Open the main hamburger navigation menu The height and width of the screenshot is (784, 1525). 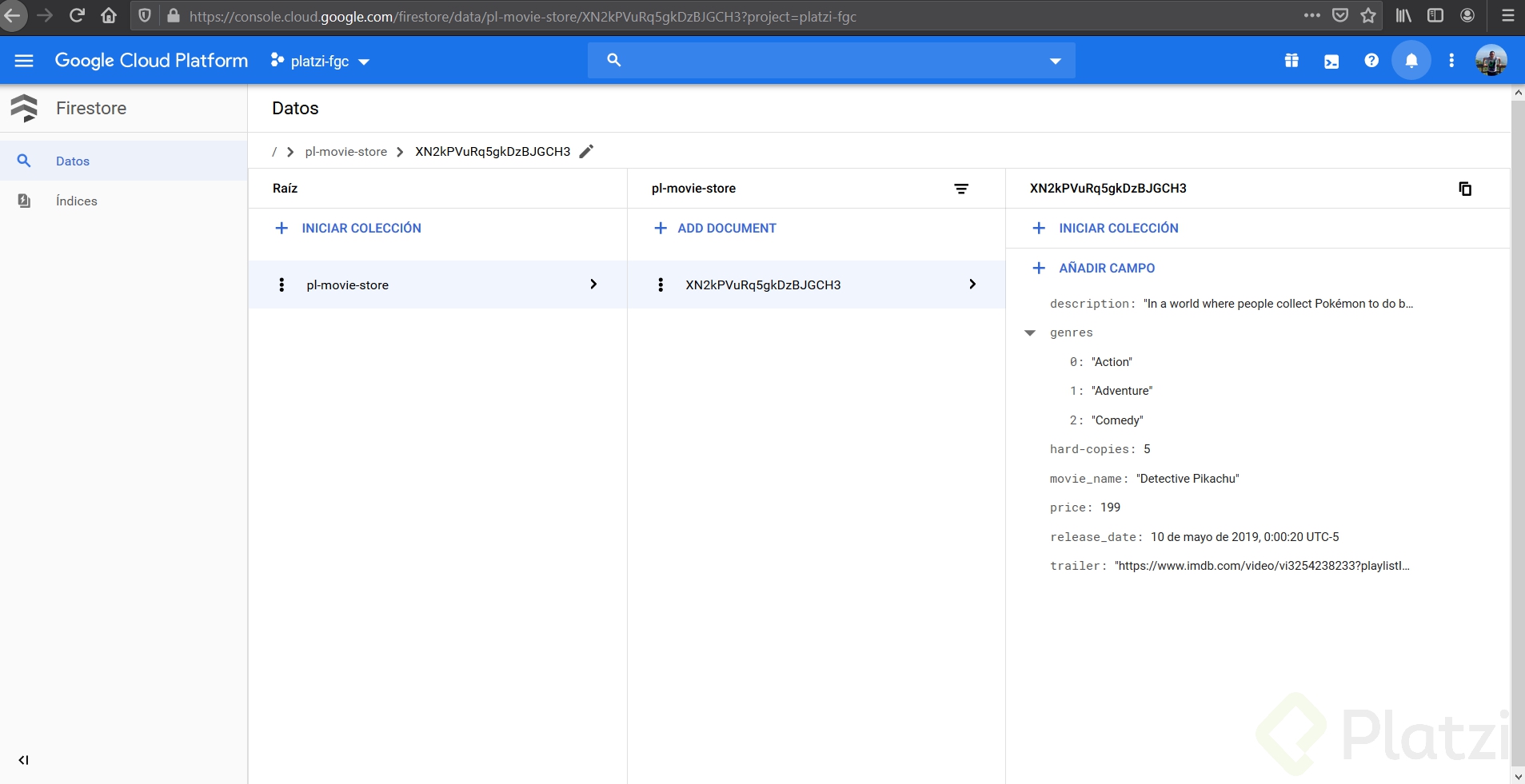pos(24,61)
